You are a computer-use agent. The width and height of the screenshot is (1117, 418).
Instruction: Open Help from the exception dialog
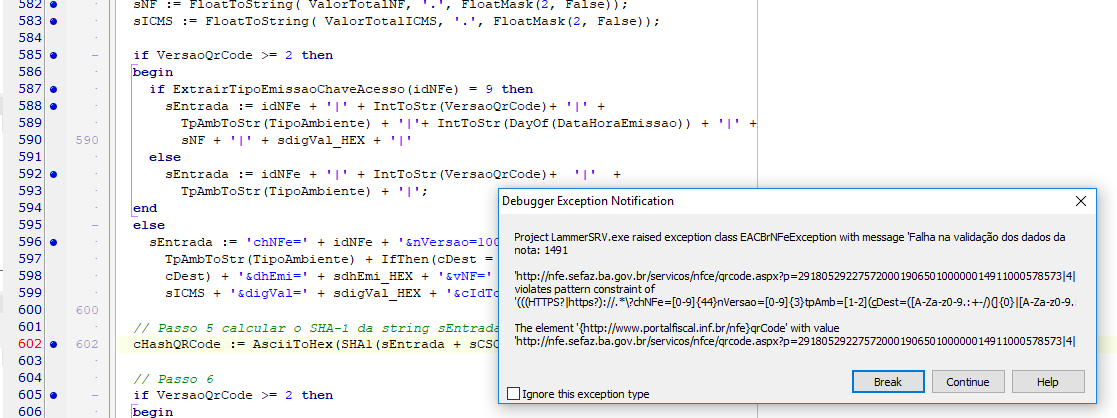pos(1047,382)
